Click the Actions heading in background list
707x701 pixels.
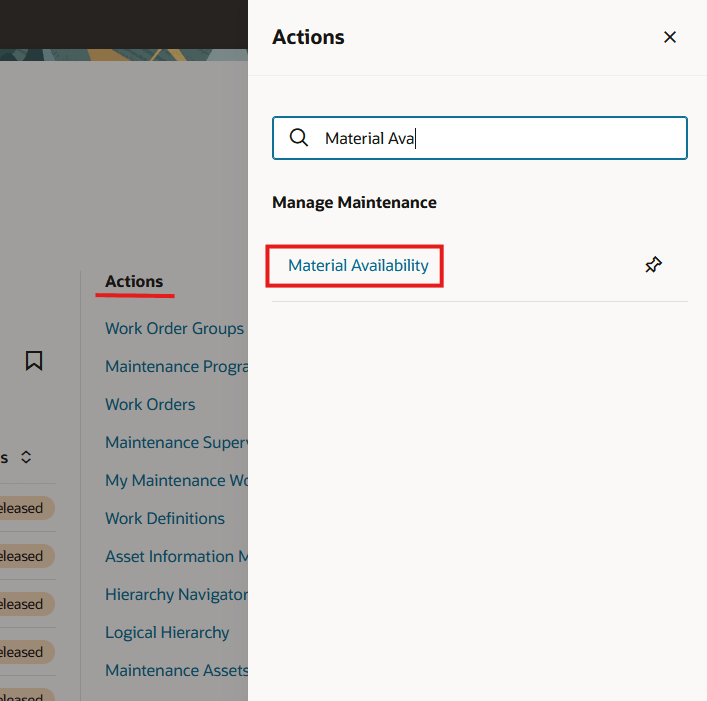click(x=134, y=281)
